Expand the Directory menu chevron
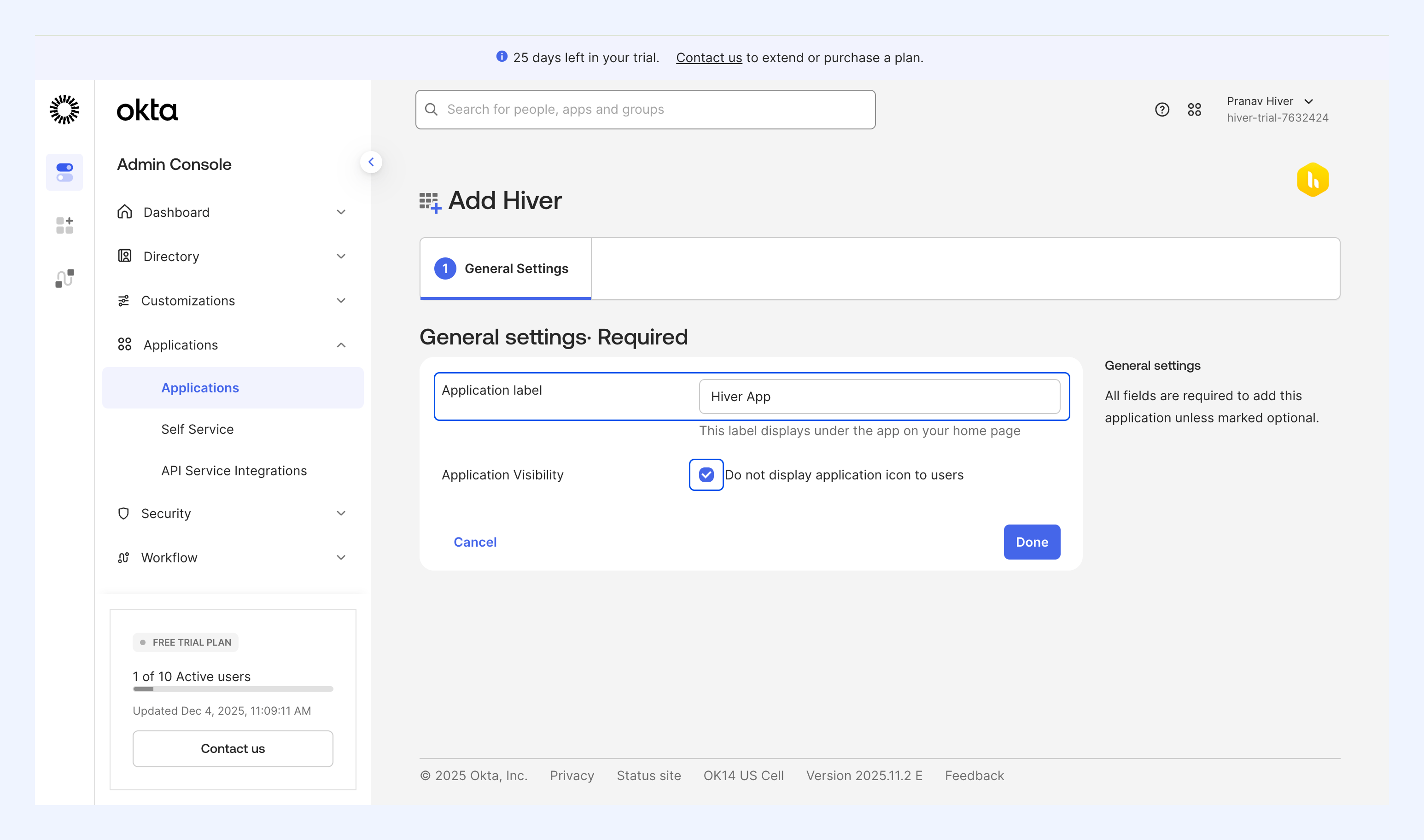Screen dimensions: 1424x840 tap(341, 257)
